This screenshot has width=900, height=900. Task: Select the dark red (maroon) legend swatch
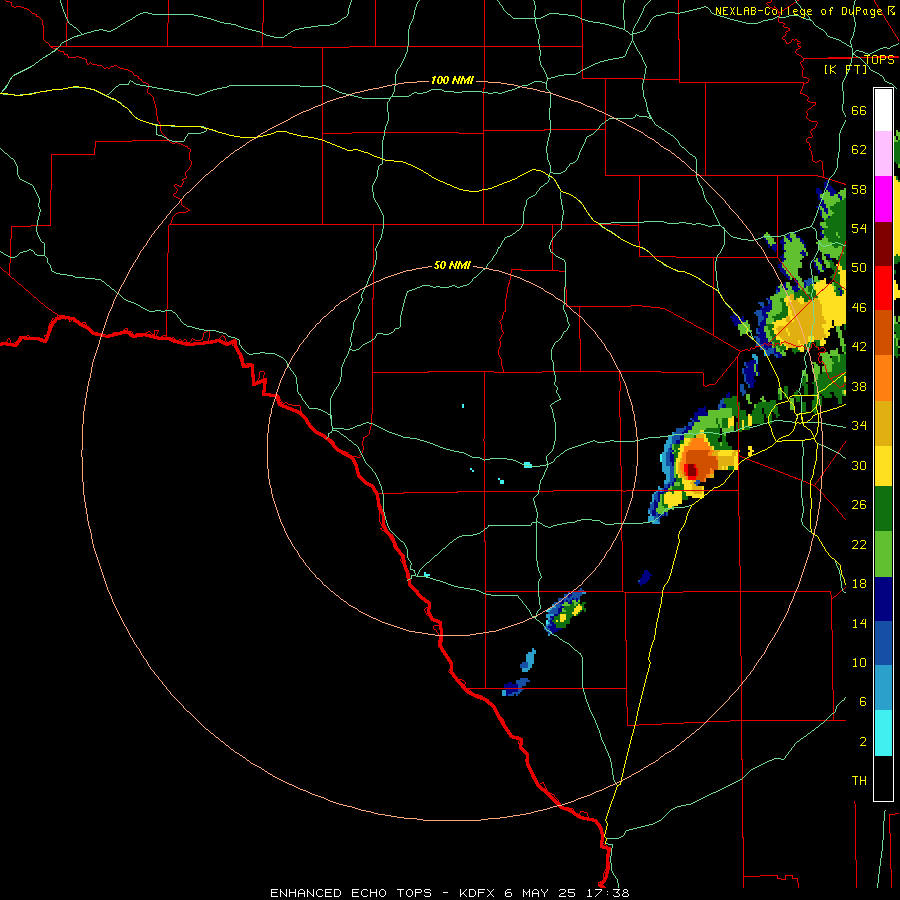(883, 244)
